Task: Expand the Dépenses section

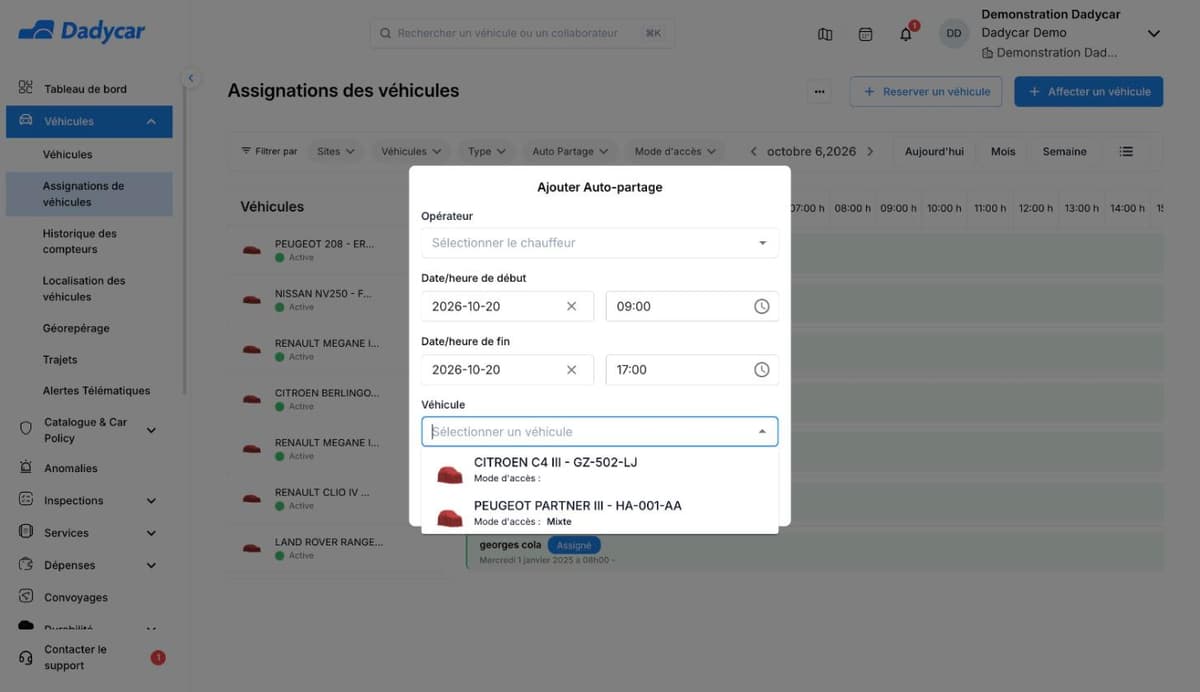Action: point(151,565)
